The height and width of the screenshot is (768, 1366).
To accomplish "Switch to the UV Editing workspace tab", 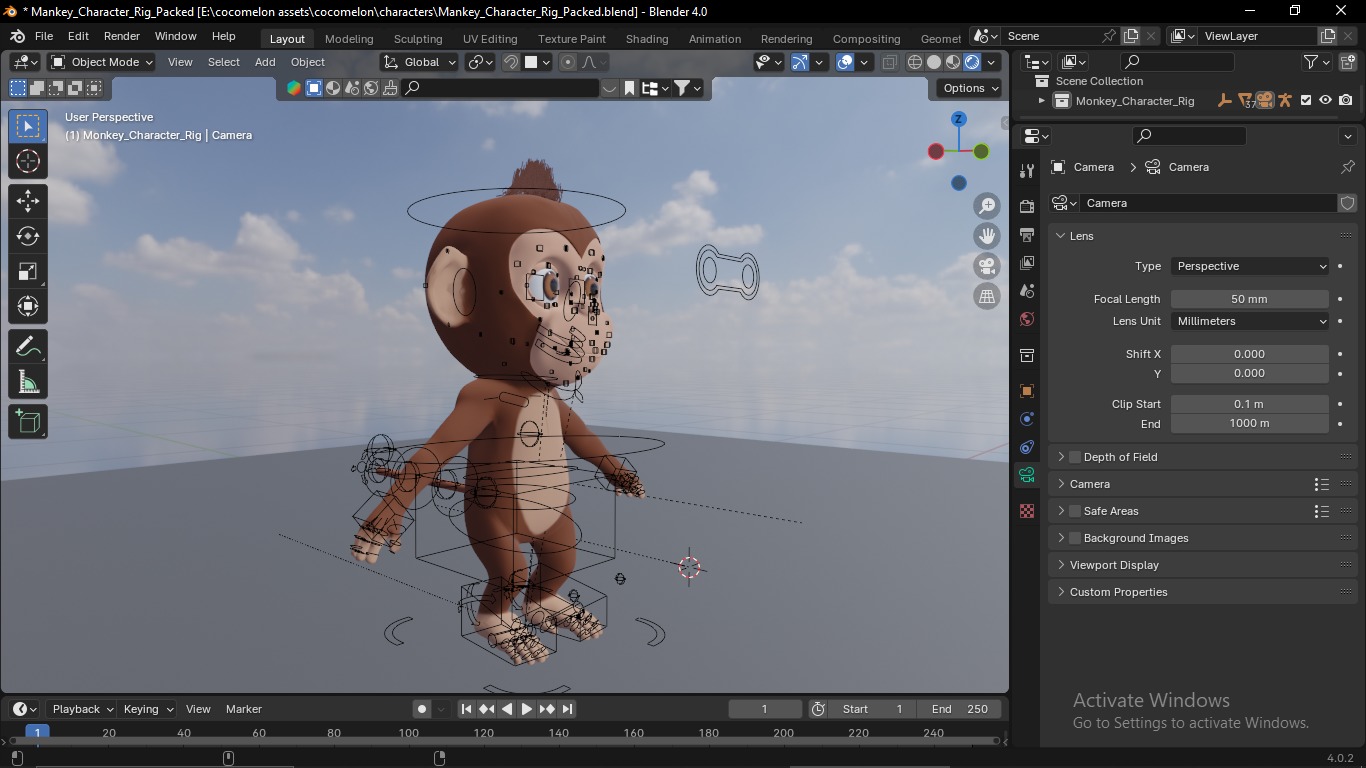I will point(490,39).
